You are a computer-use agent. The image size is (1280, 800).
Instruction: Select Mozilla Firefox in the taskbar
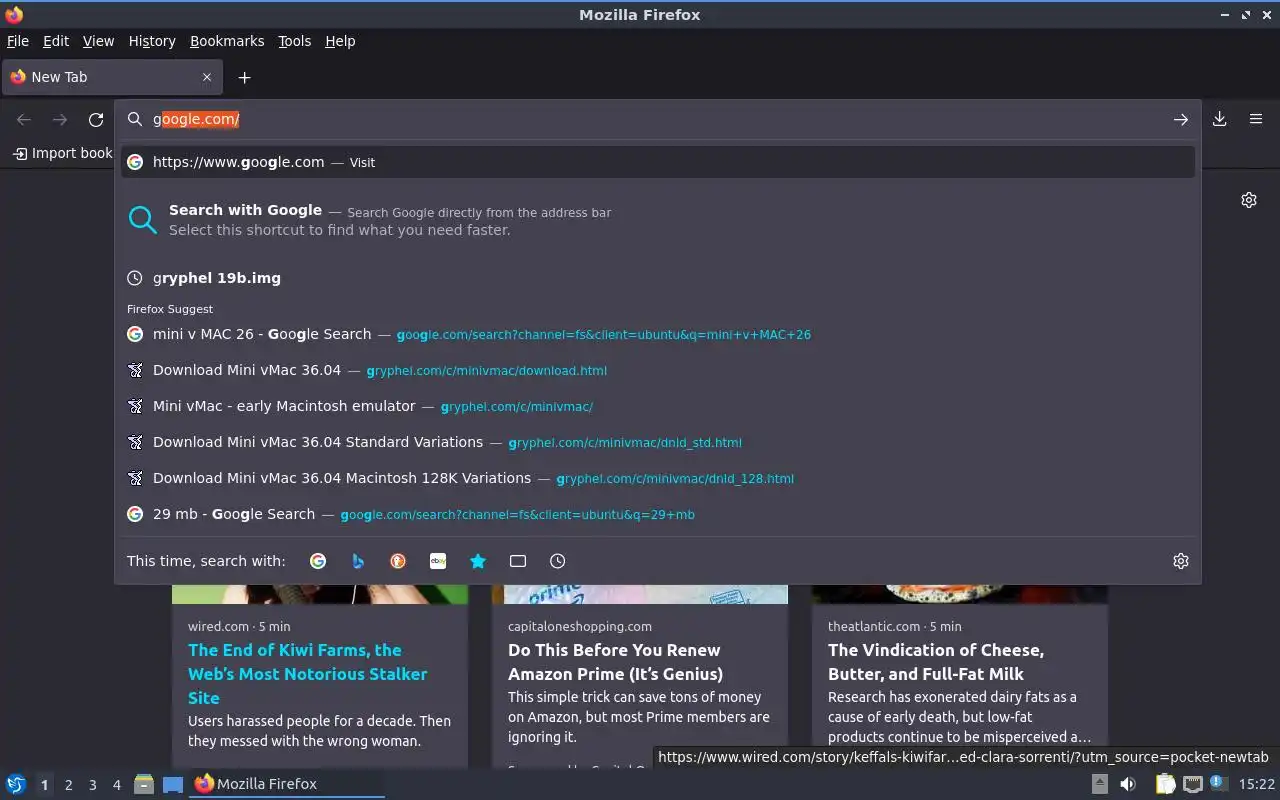coord(287,784)
